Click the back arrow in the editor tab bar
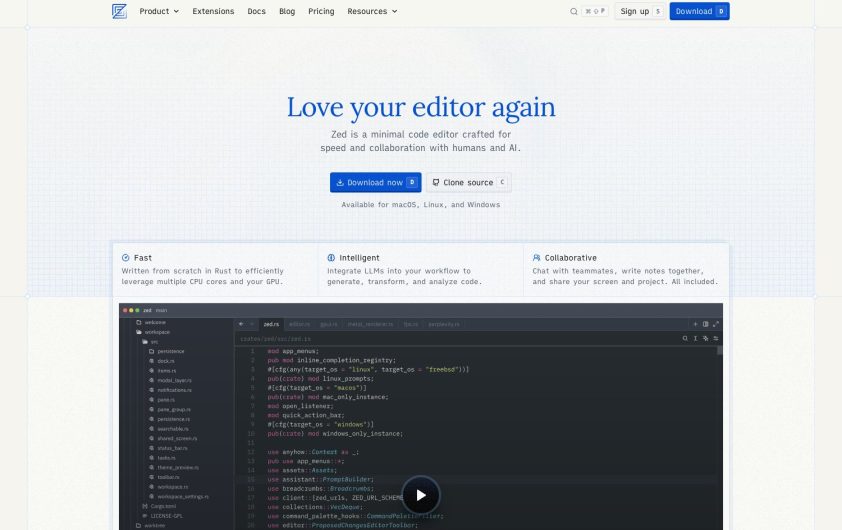Screen dimensions: 842x530 (x=241, y=324)
